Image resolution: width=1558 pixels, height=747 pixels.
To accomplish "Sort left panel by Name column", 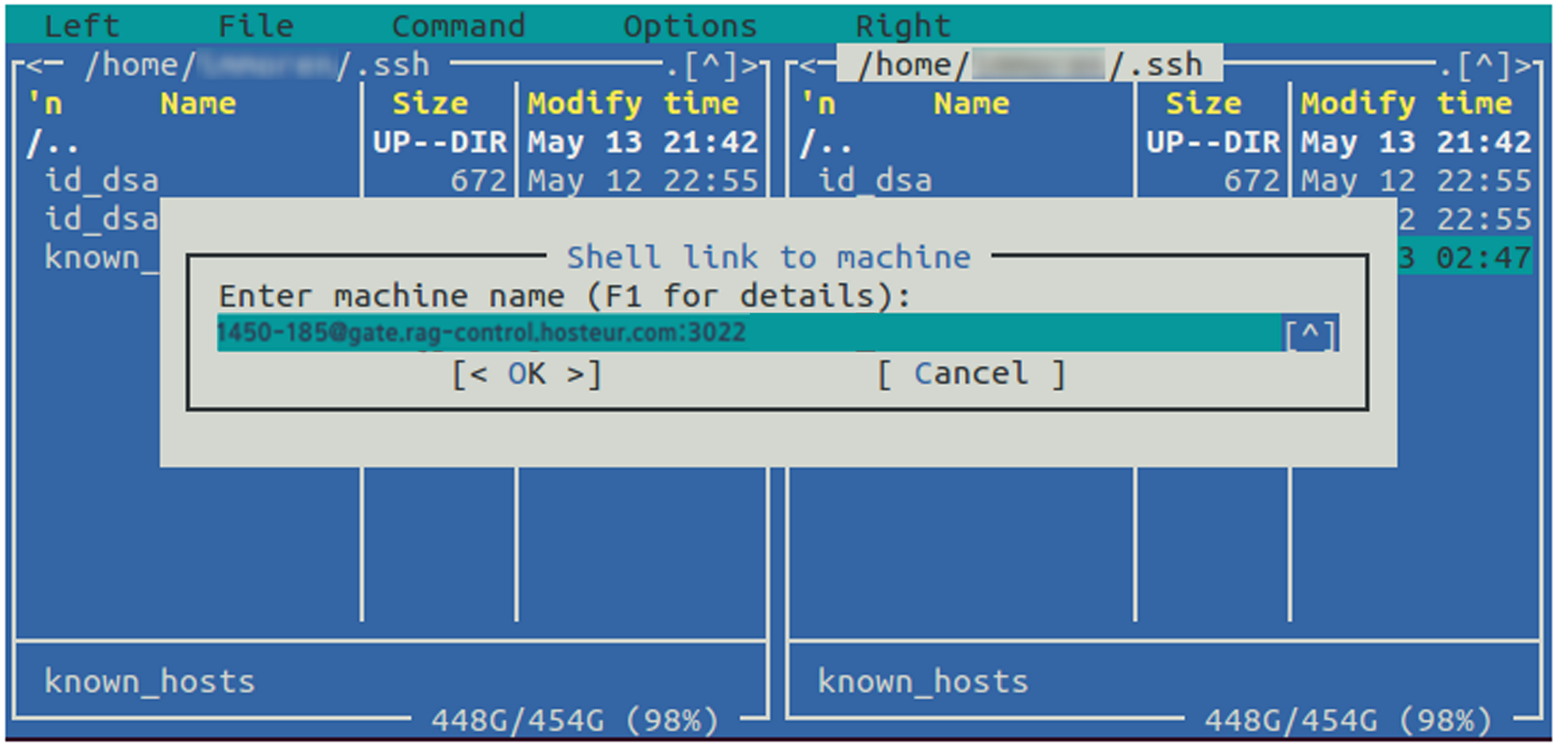I will click(x=198, y=104).
